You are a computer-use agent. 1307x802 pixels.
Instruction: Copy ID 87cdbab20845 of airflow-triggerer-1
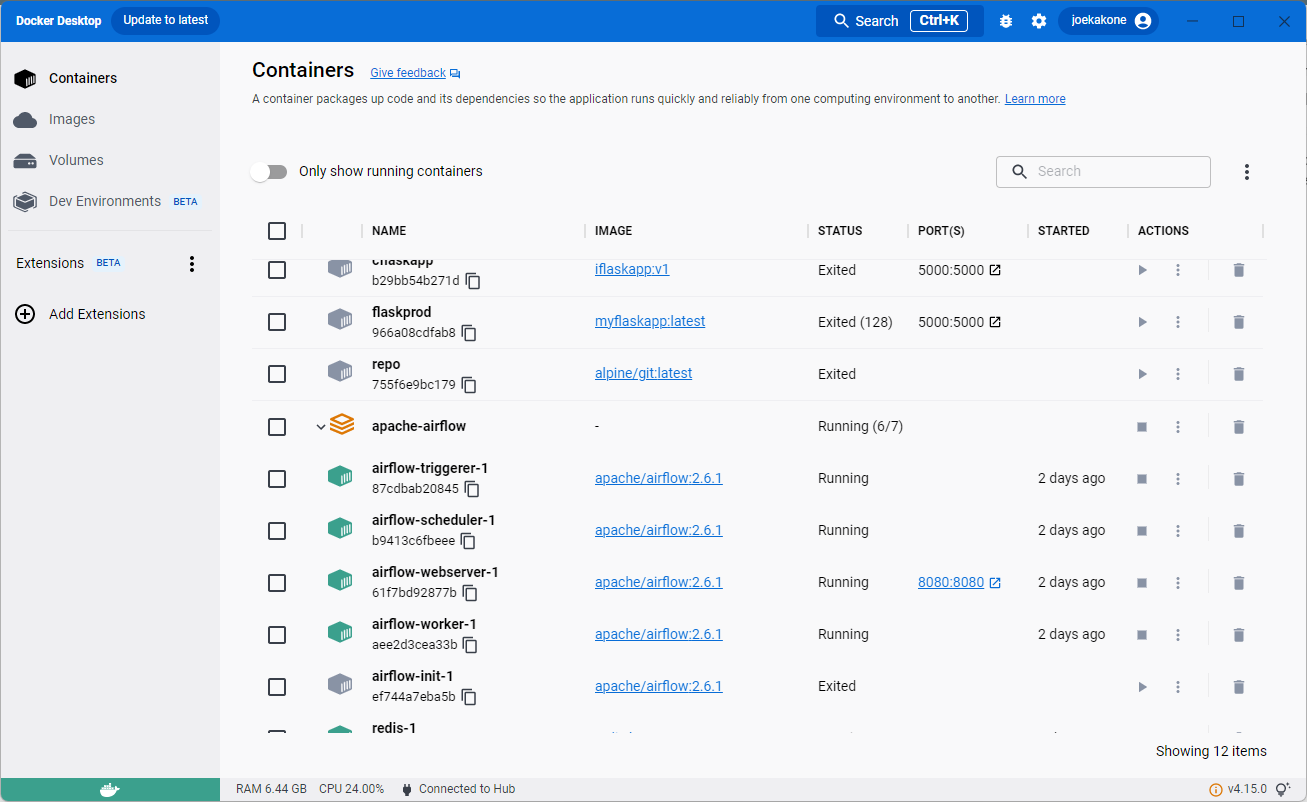[472, 489]
